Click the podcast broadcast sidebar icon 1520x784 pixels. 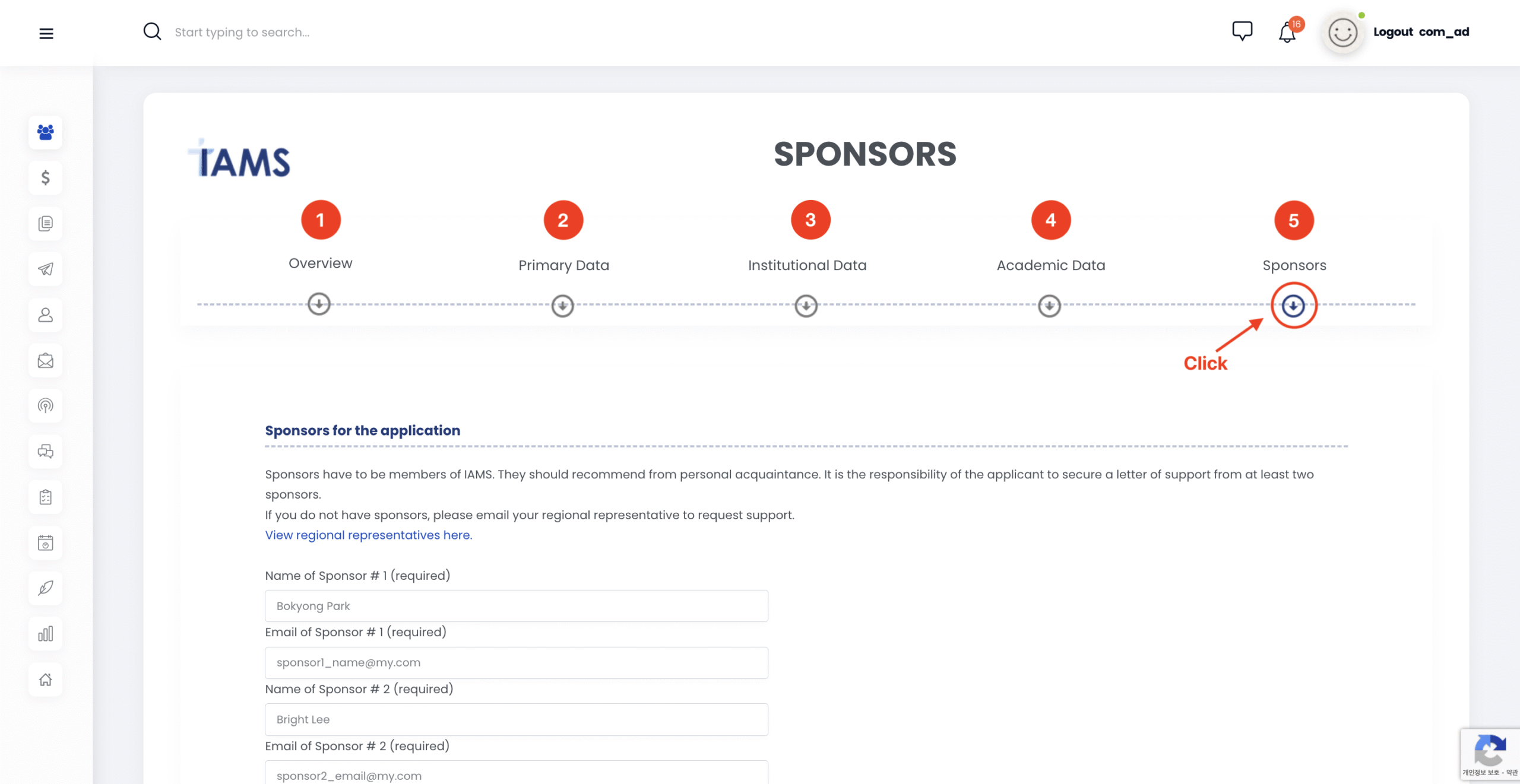(x=46, y=406)
